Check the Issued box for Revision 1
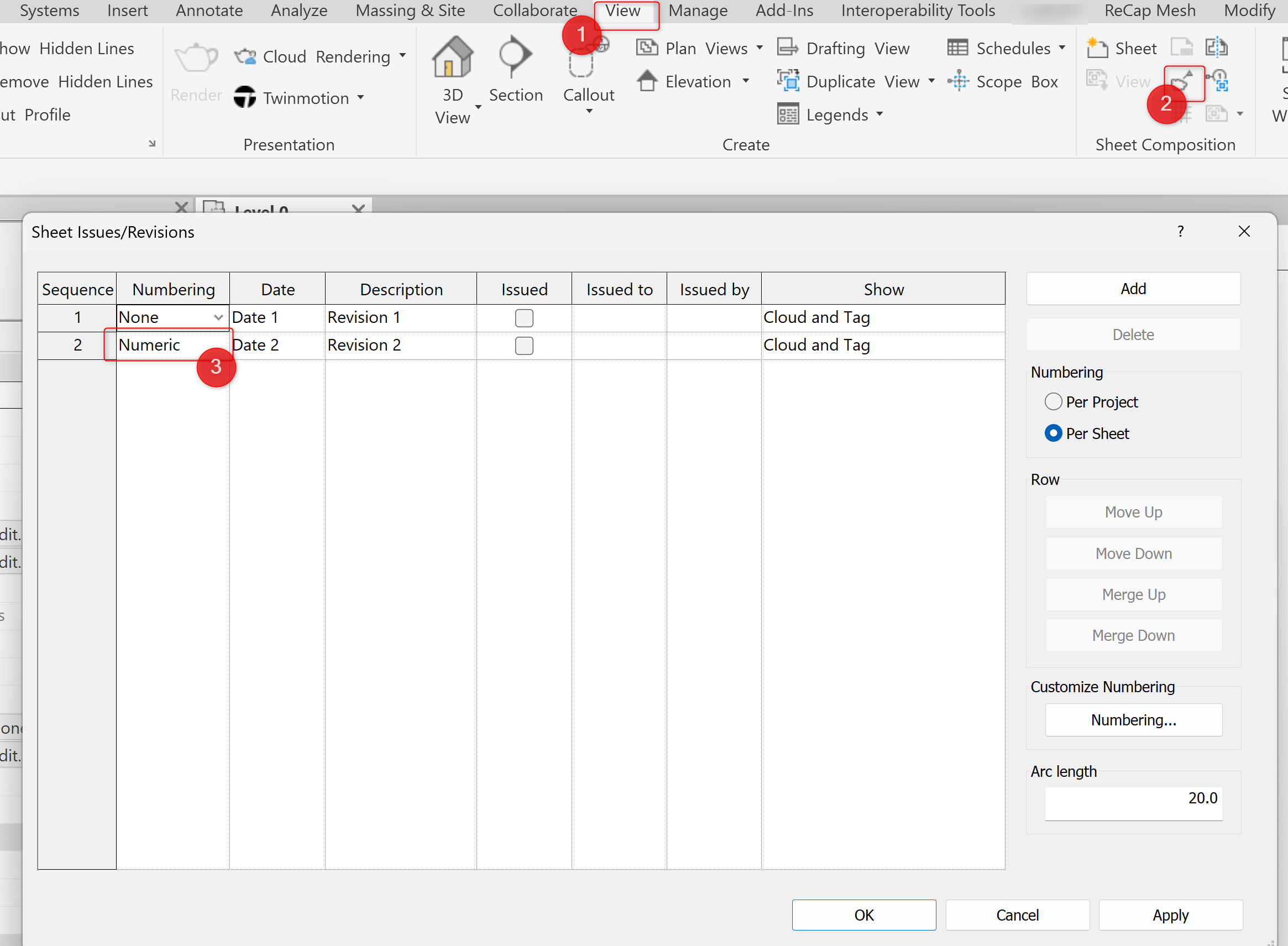Screen dimensions: 1288x946 click(524, 318)
